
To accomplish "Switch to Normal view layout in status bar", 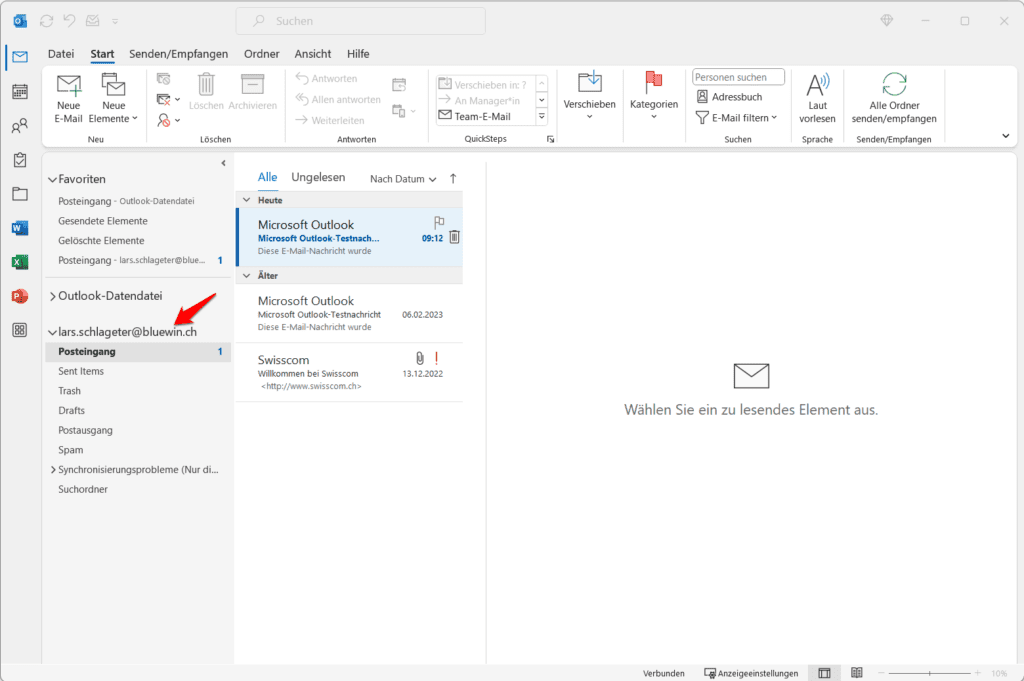I will [825, 673].
